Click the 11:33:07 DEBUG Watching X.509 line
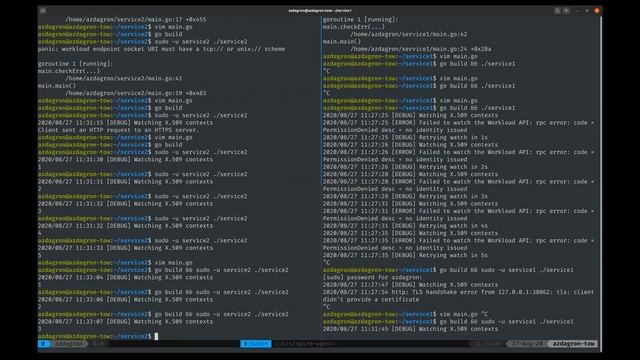This screenshot has width=640, height=360. tap(125, 322)
